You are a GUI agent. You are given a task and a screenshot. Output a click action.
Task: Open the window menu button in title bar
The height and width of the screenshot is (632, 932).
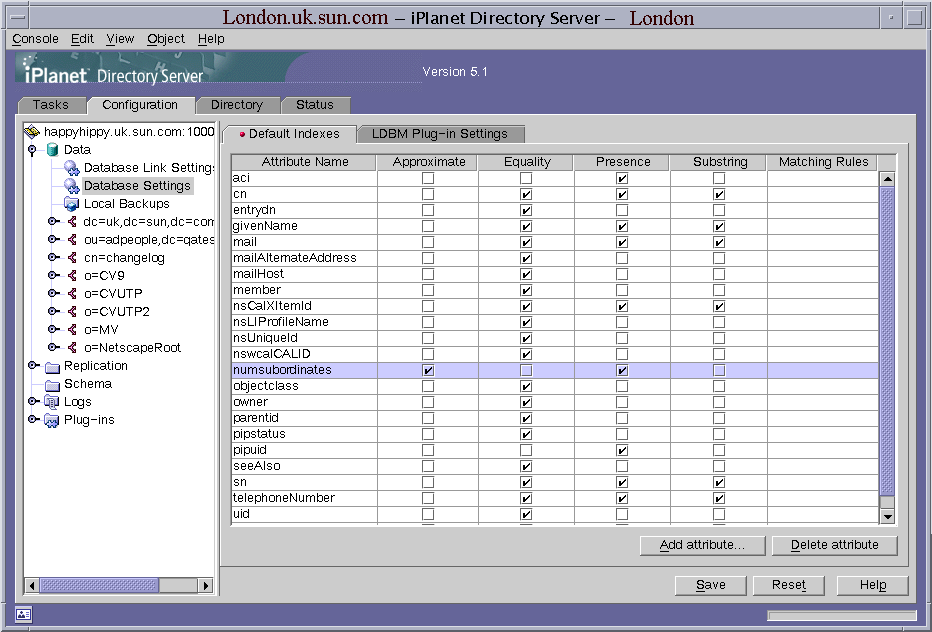(x=18, y=17)
